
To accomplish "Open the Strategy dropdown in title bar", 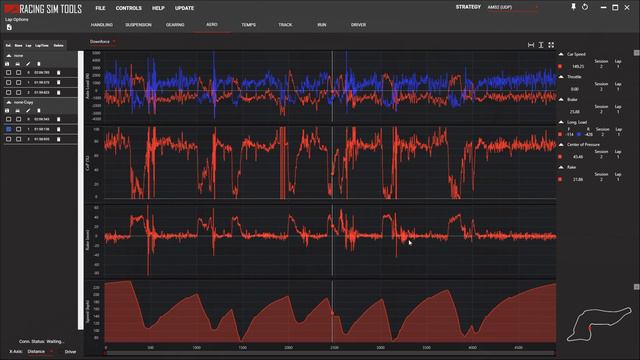I will [x=513, y=7].
